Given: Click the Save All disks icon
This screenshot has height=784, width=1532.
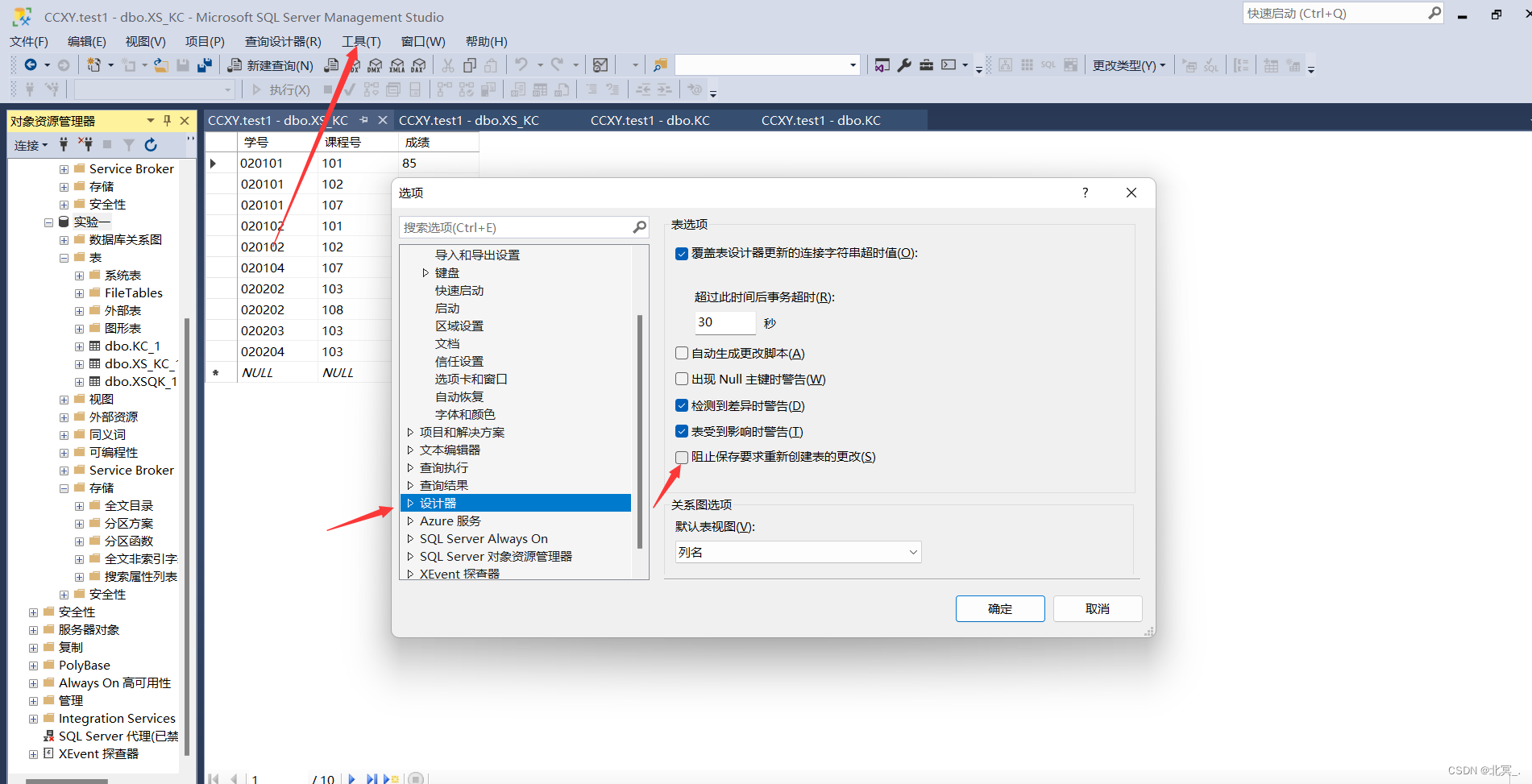Looking at the screenshot, I should (x=205, y=65).
